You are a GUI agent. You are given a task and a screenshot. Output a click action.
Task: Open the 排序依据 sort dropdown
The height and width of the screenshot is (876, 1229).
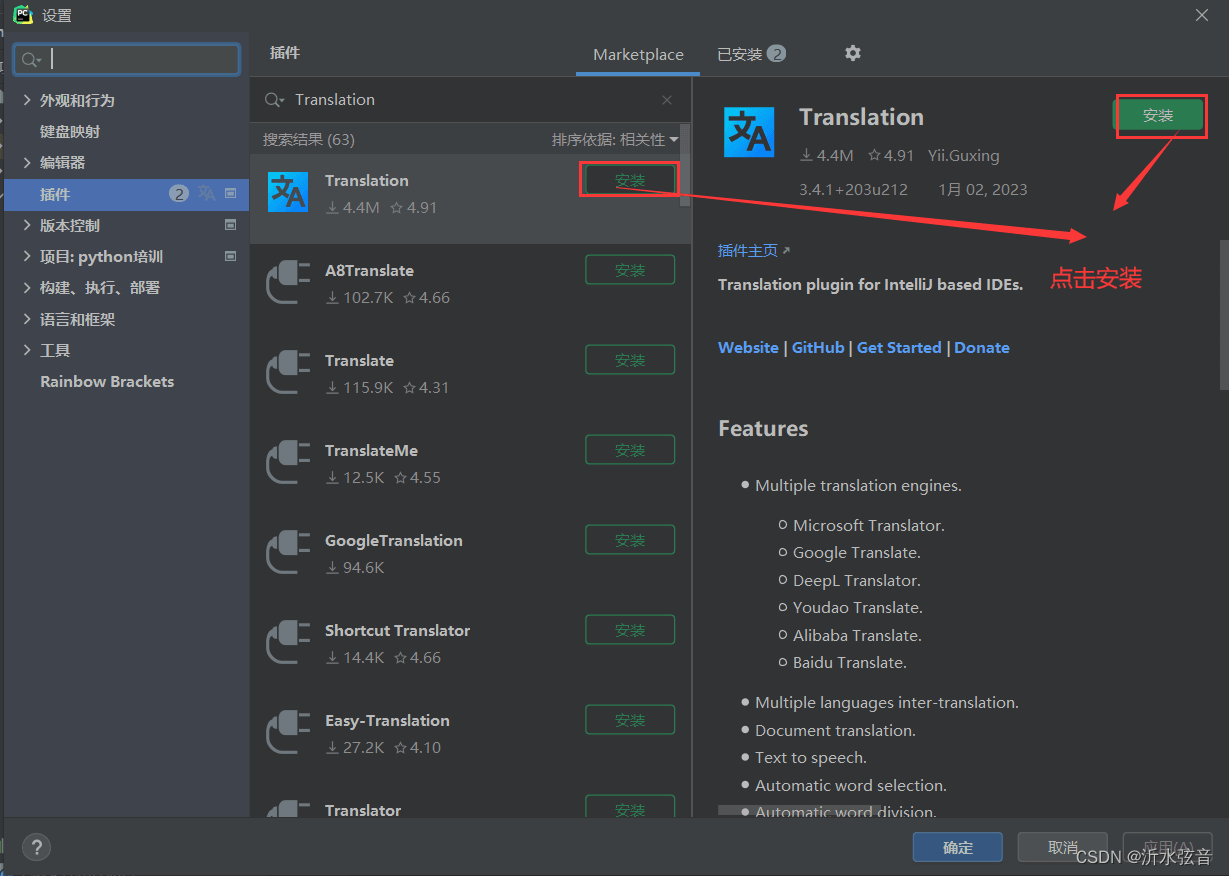[x=615, y=139]
